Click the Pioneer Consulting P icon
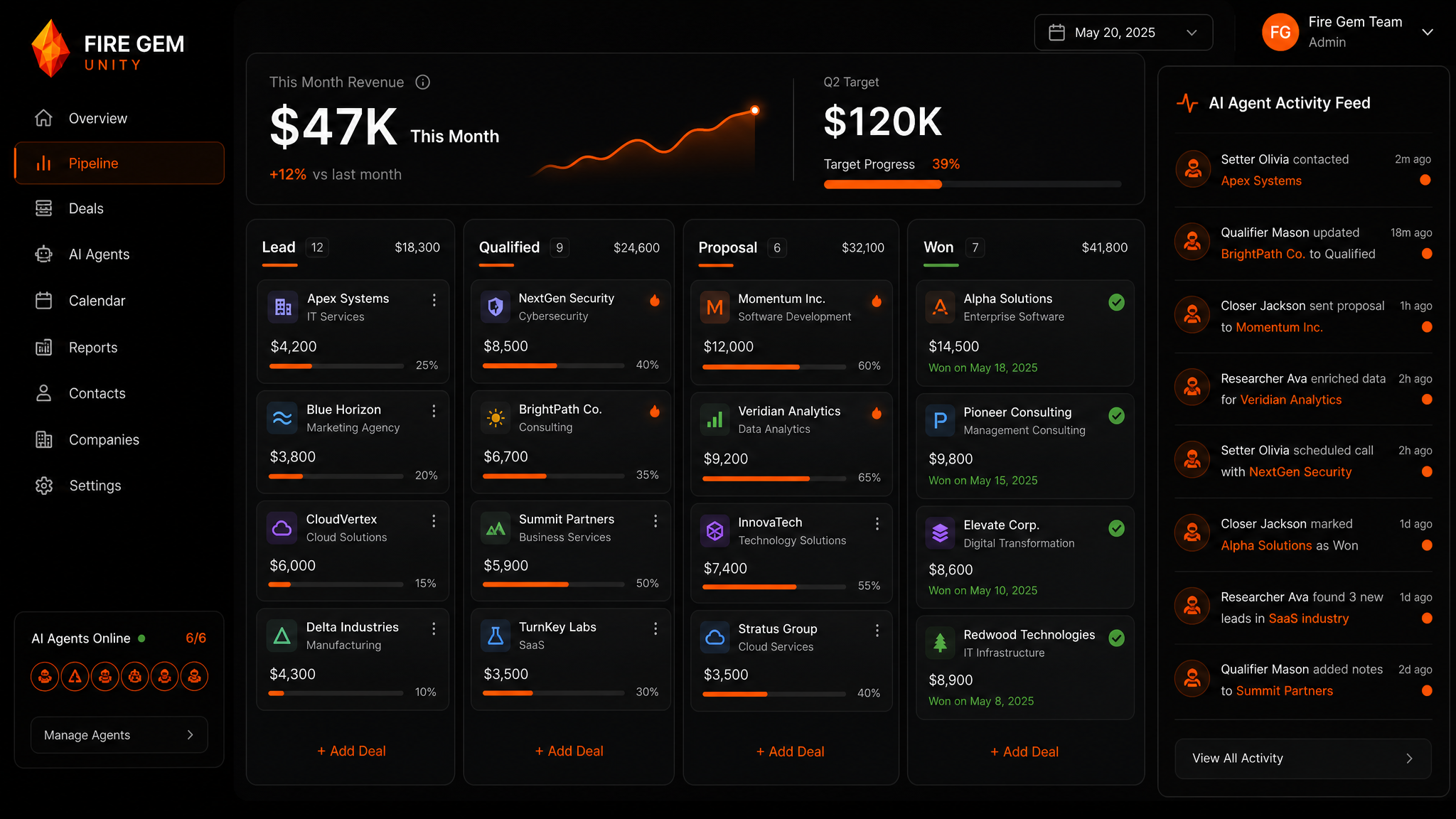1456x819 pixels. [940, 421]
